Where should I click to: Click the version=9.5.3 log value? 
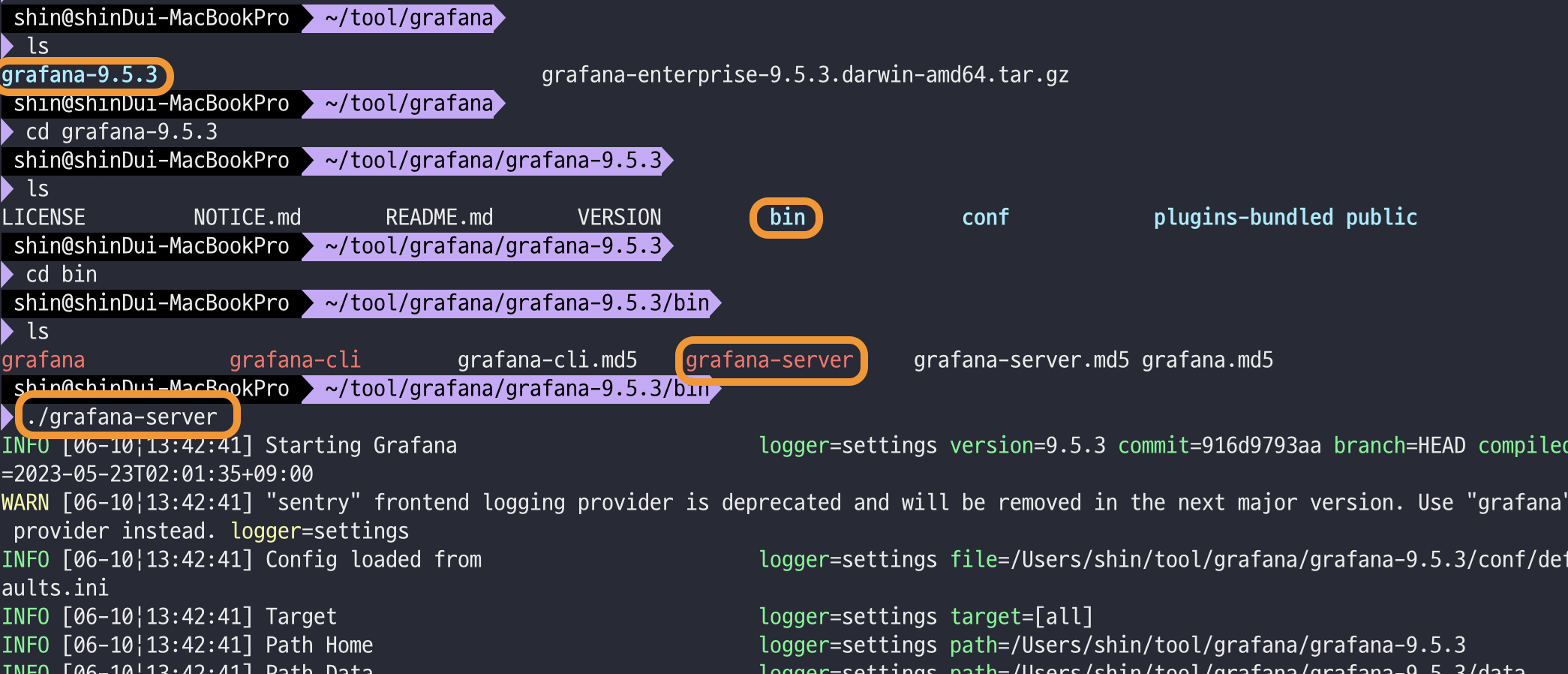point(1027,446)
